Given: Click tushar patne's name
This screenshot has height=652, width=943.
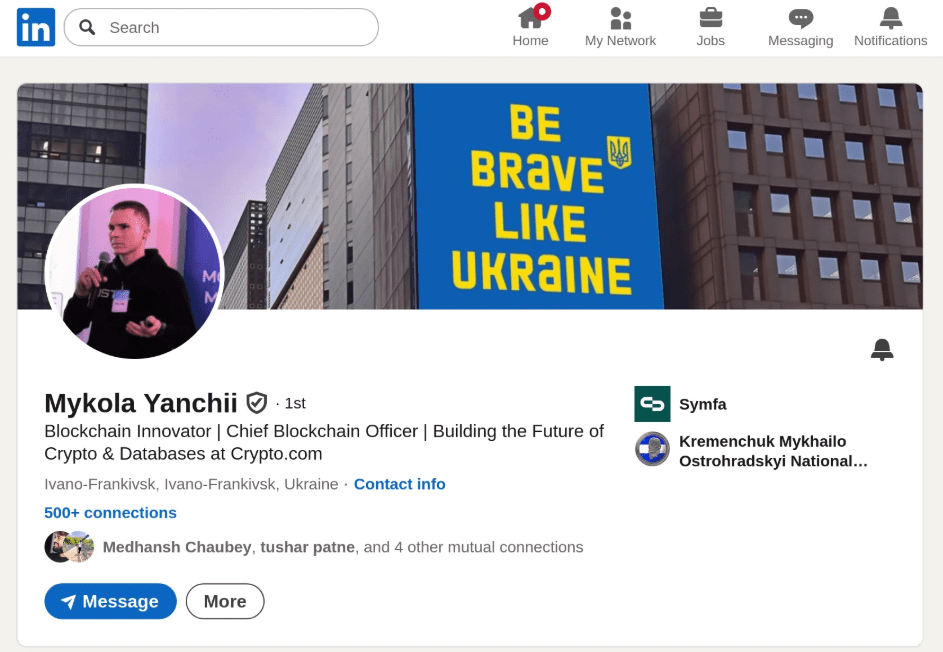Looking at the screenshot, I should click(x=305, y=547).
